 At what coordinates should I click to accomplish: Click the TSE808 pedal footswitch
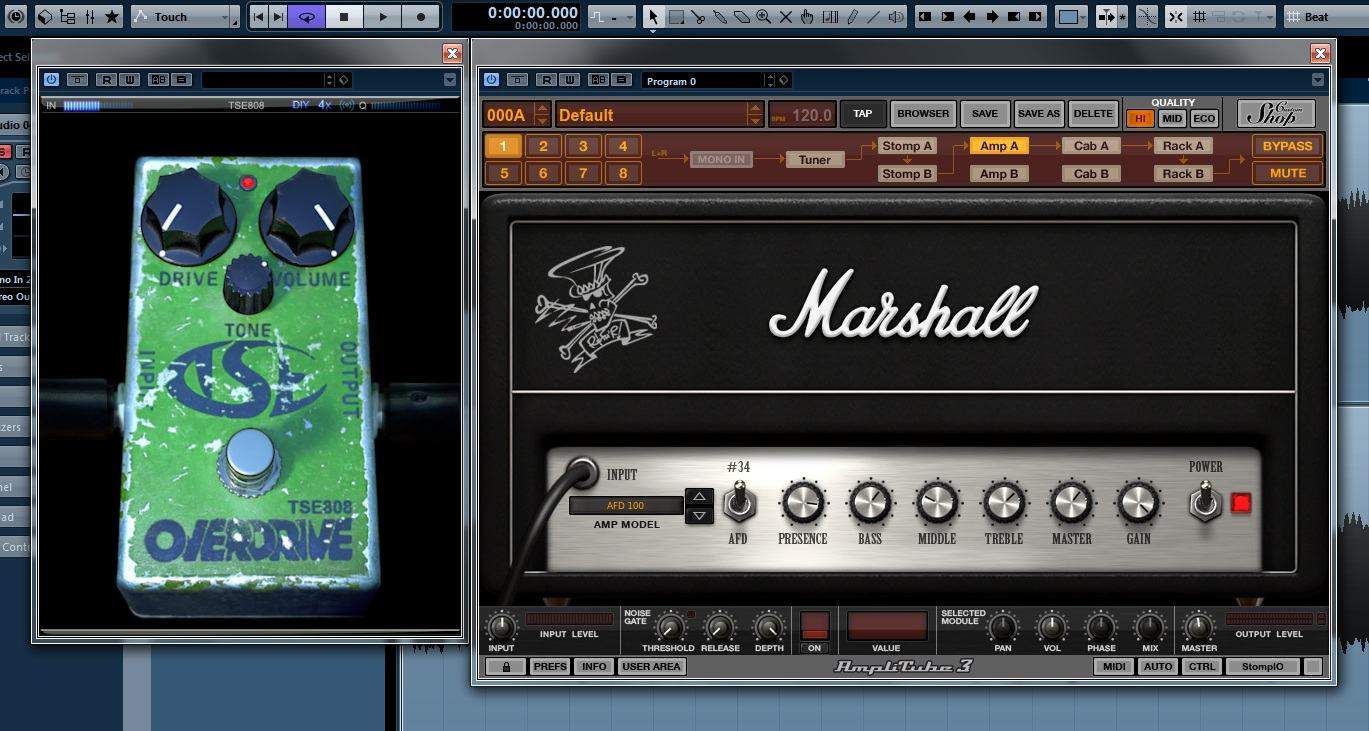coord(249,462)
